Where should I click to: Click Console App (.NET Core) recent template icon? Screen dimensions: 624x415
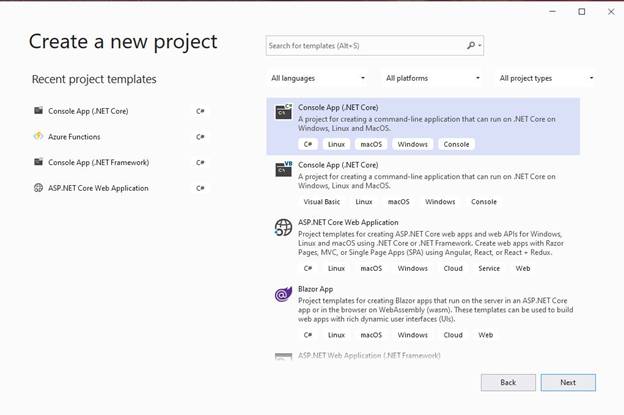tap(38, 111)
